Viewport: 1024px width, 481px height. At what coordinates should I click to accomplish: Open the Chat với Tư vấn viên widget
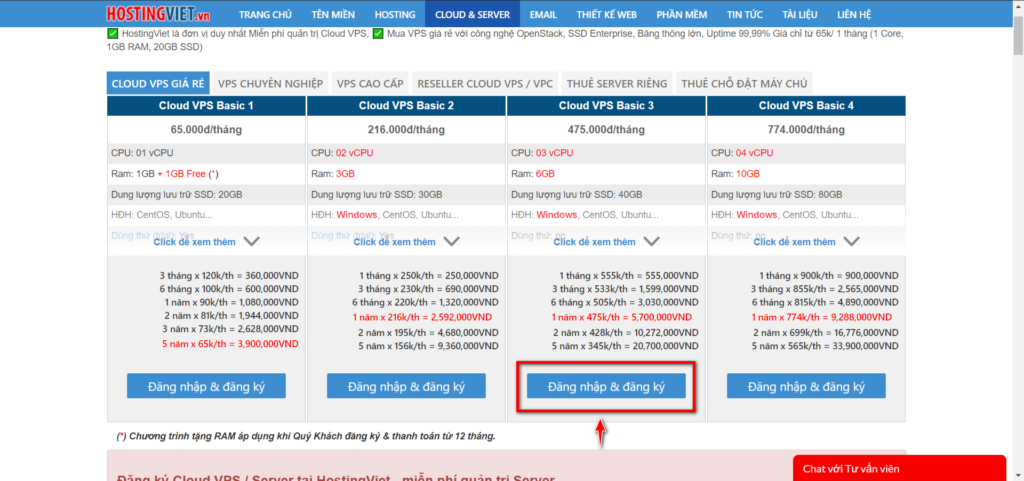click(x=899, y=468)
